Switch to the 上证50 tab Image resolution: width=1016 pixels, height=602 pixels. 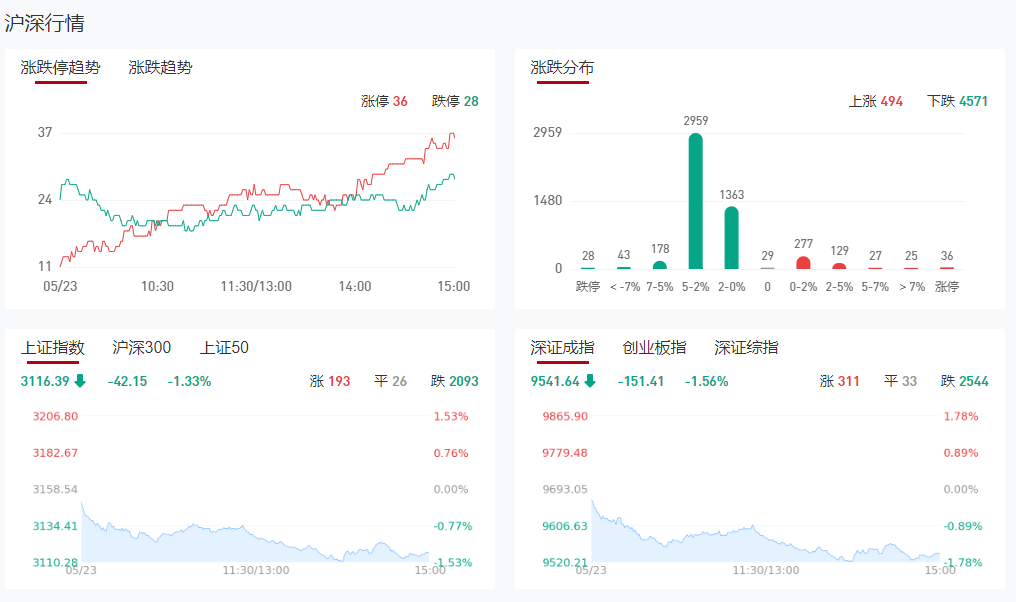pos(224,348)
